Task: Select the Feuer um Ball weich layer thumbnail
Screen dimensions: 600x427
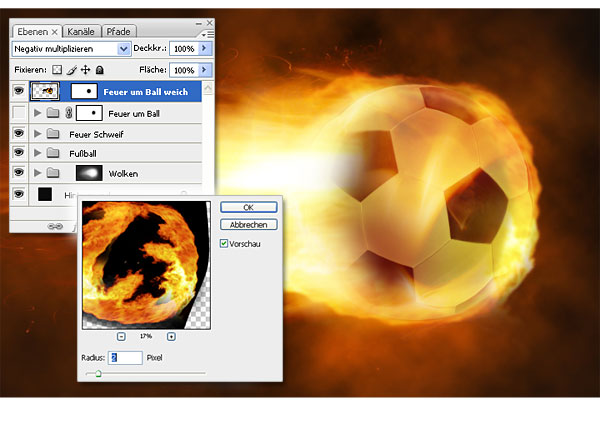Action: (x=45, y=91)
